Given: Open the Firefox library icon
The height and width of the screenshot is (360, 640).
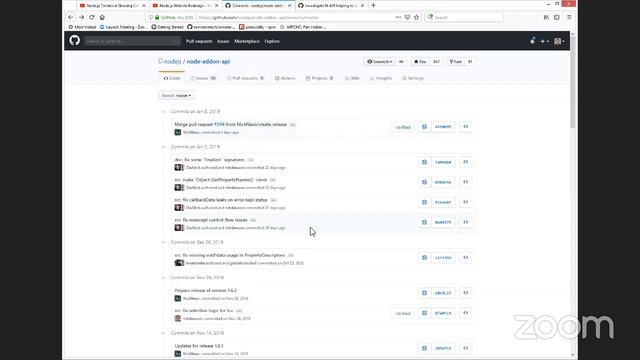Looking at the screenshot, I should click(x=546, y=17).
